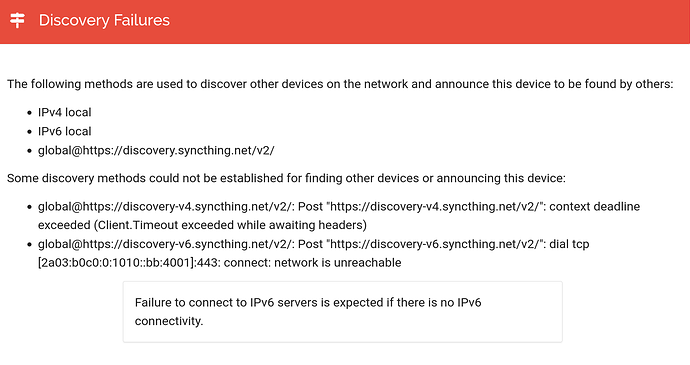Image resolution: width=690 pixels, height=365 pixels.
Task: Click the 'dial tcp' error text
Action: [569, 244]
